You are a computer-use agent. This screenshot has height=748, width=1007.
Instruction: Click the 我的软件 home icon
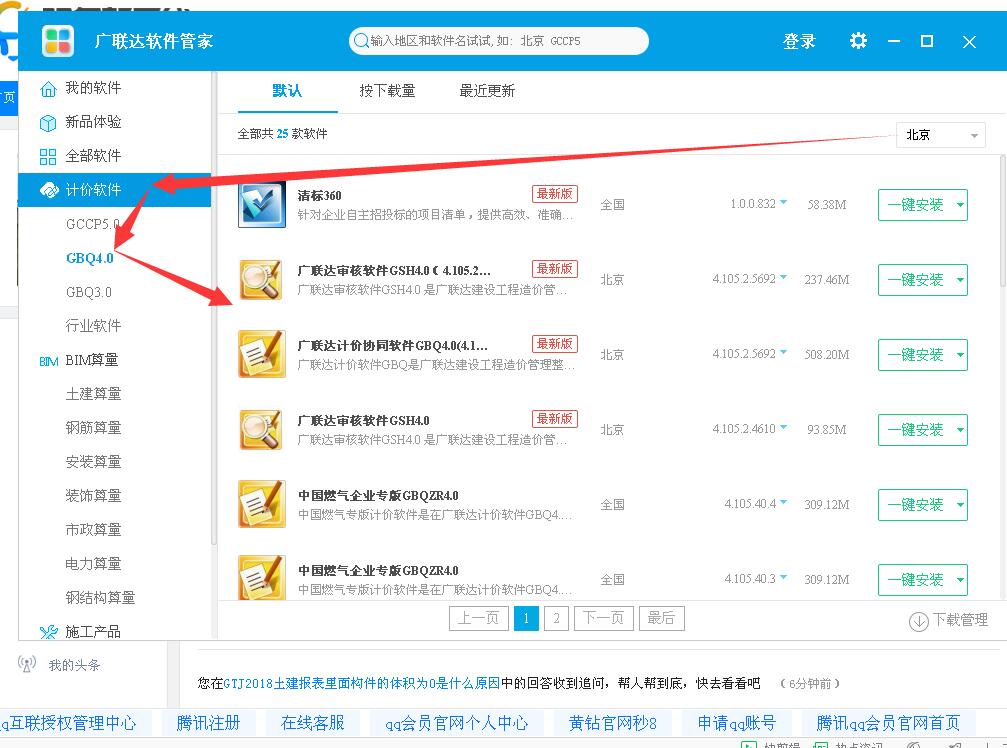coord(48,89)
